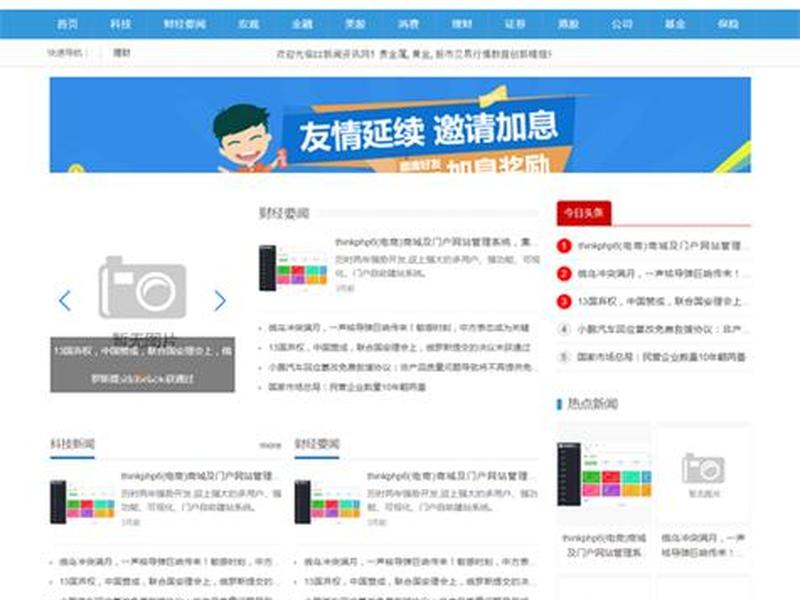This screenshot has height=600, width=800.
Task: Click the carousel caption starting 13国弃权
Action: point(142,365)
